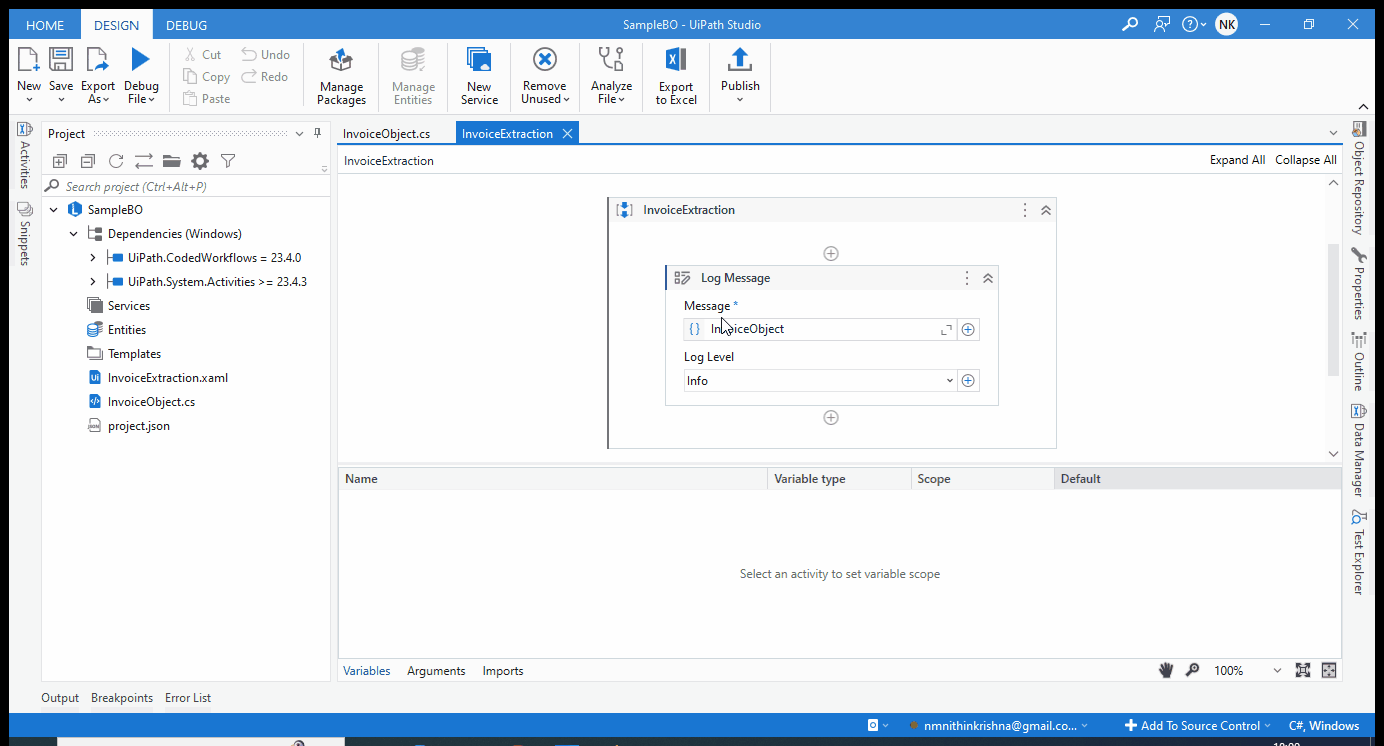1384x746 pixels.
Task: Switch to the HOME ribbon tab
Action: pos(45,25)
